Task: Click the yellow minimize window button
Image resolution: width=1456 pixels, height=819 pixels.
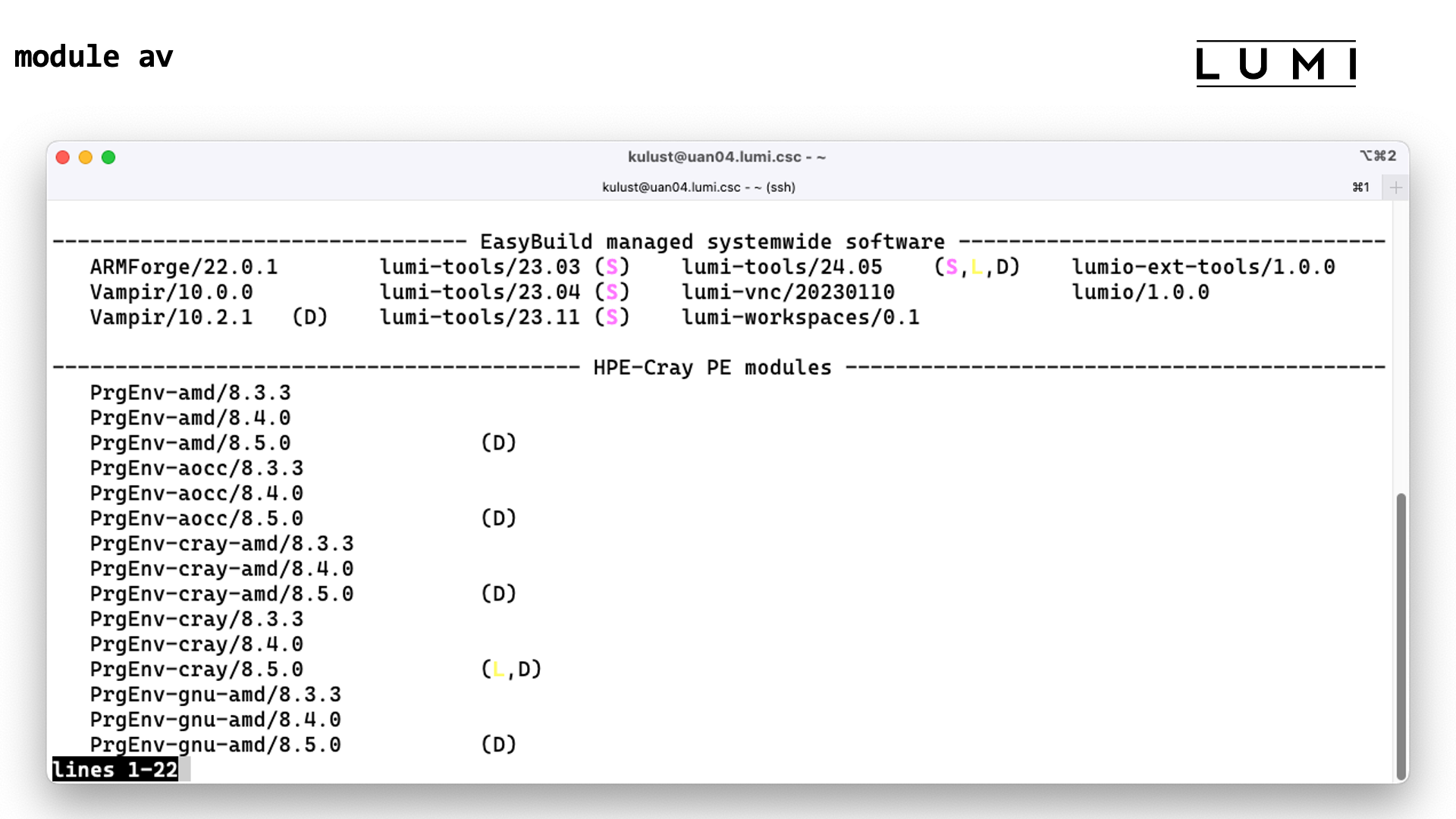Action: (x=86, y=157)
